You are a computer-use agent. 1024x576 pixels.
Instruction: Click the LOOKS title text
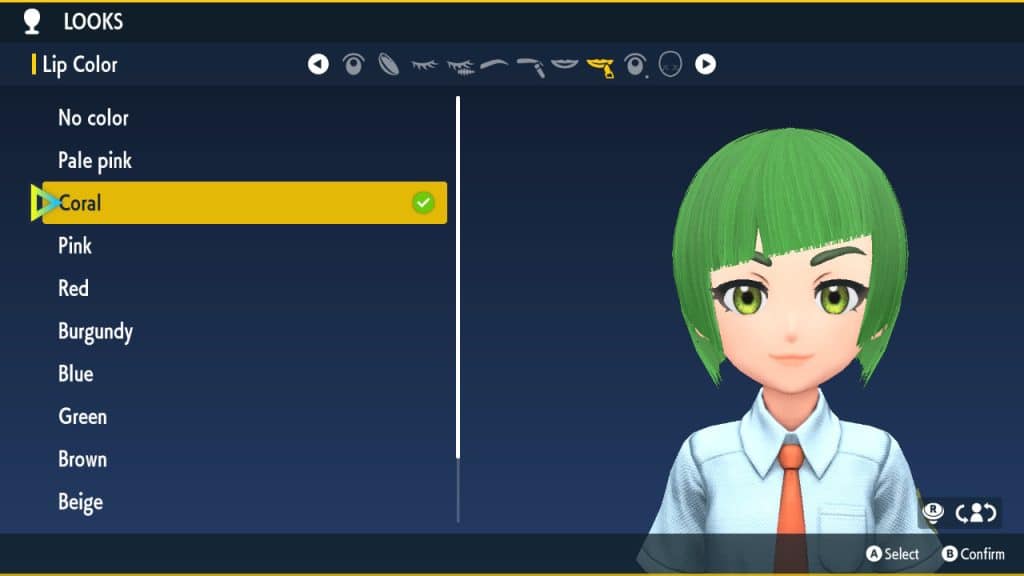click(93, 22)
